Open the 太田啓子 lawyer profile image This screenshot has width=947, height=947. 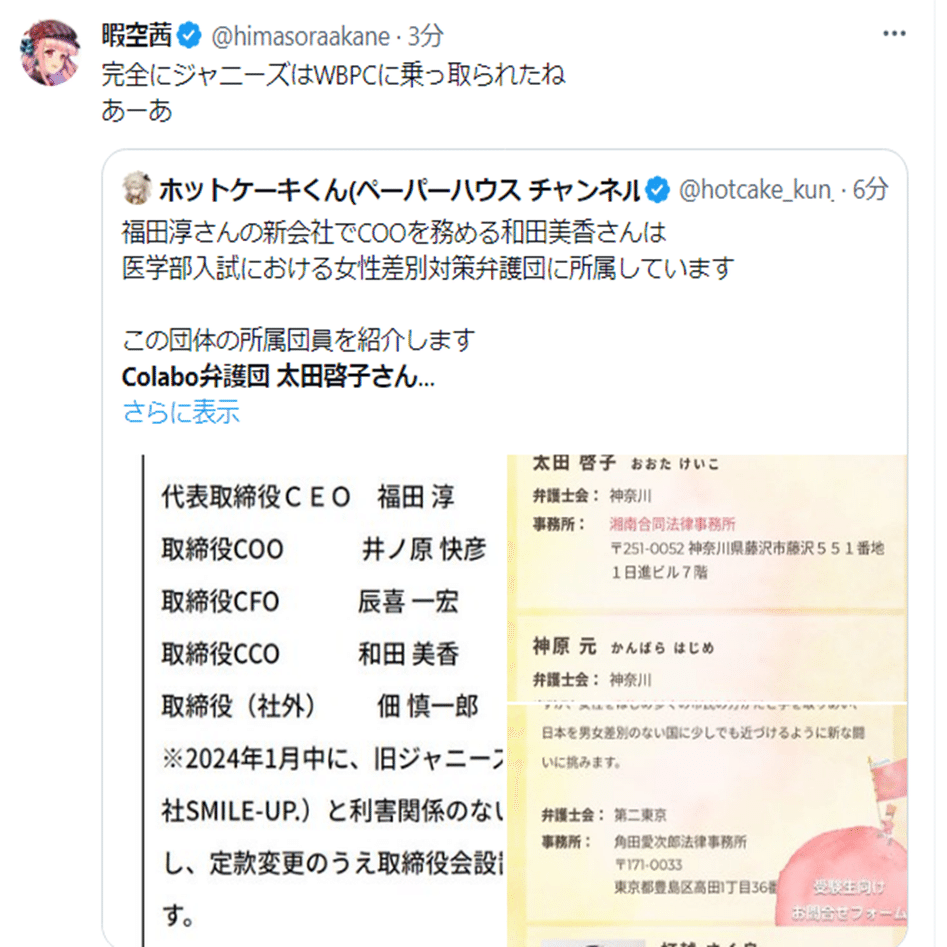[708, 579]
